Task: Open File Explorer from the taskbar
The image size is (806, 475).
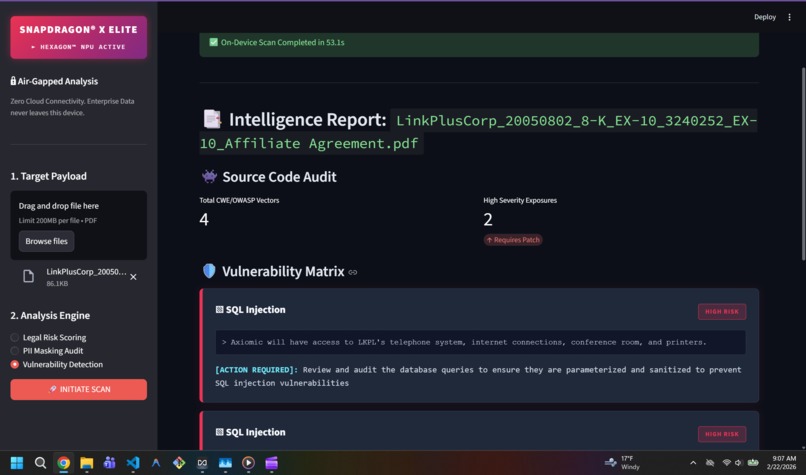Action: coord(86,463)
